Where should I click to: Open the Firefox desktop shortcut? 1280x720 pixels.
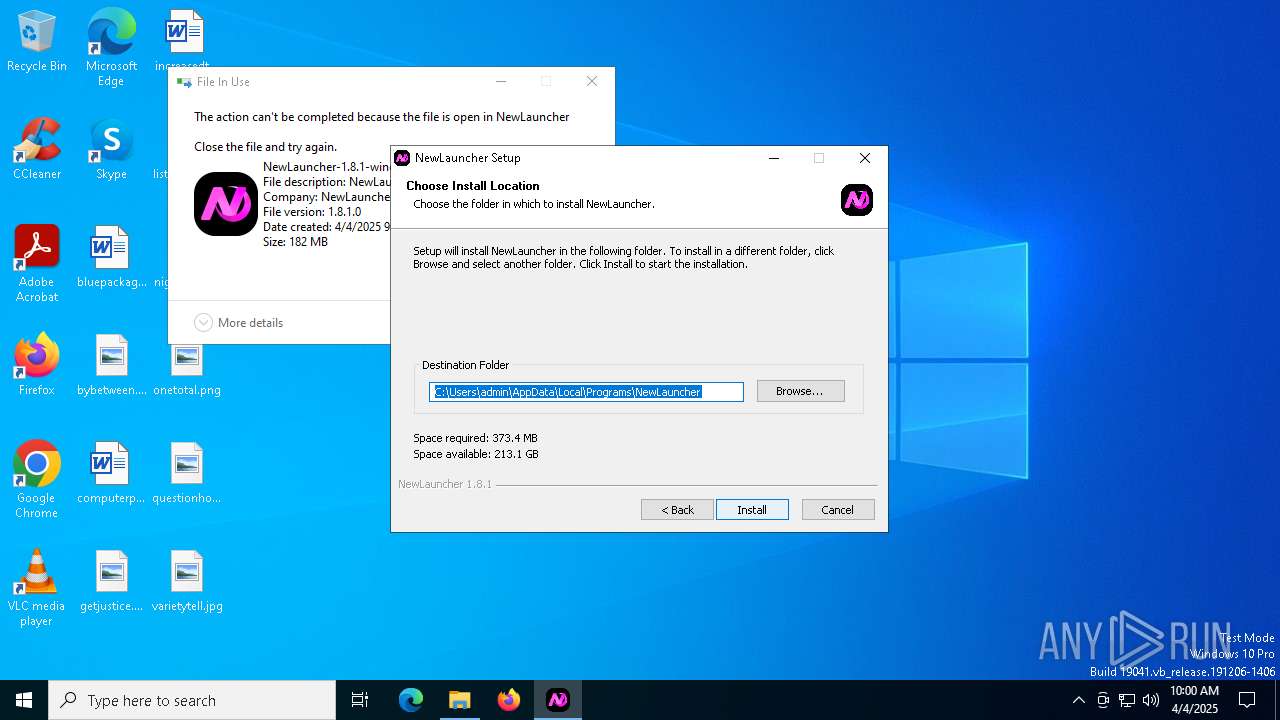(37, 365)
